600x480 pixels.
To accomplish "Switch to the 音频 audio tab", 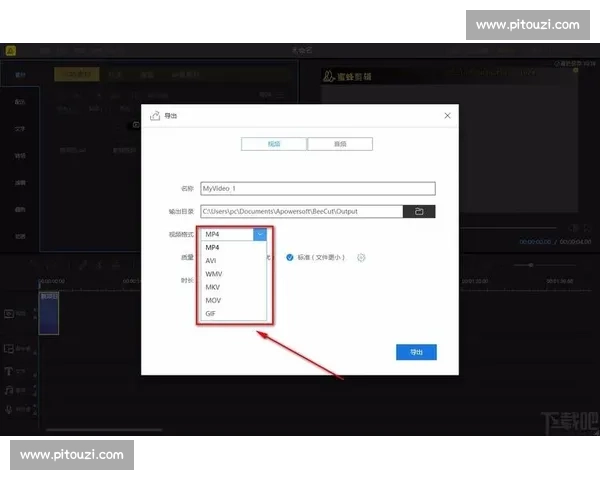I will click(340, 144).
